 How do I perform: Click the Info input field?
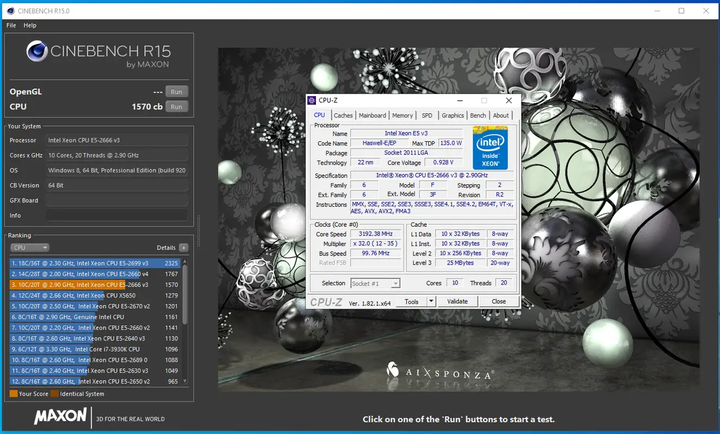[117, 215]
